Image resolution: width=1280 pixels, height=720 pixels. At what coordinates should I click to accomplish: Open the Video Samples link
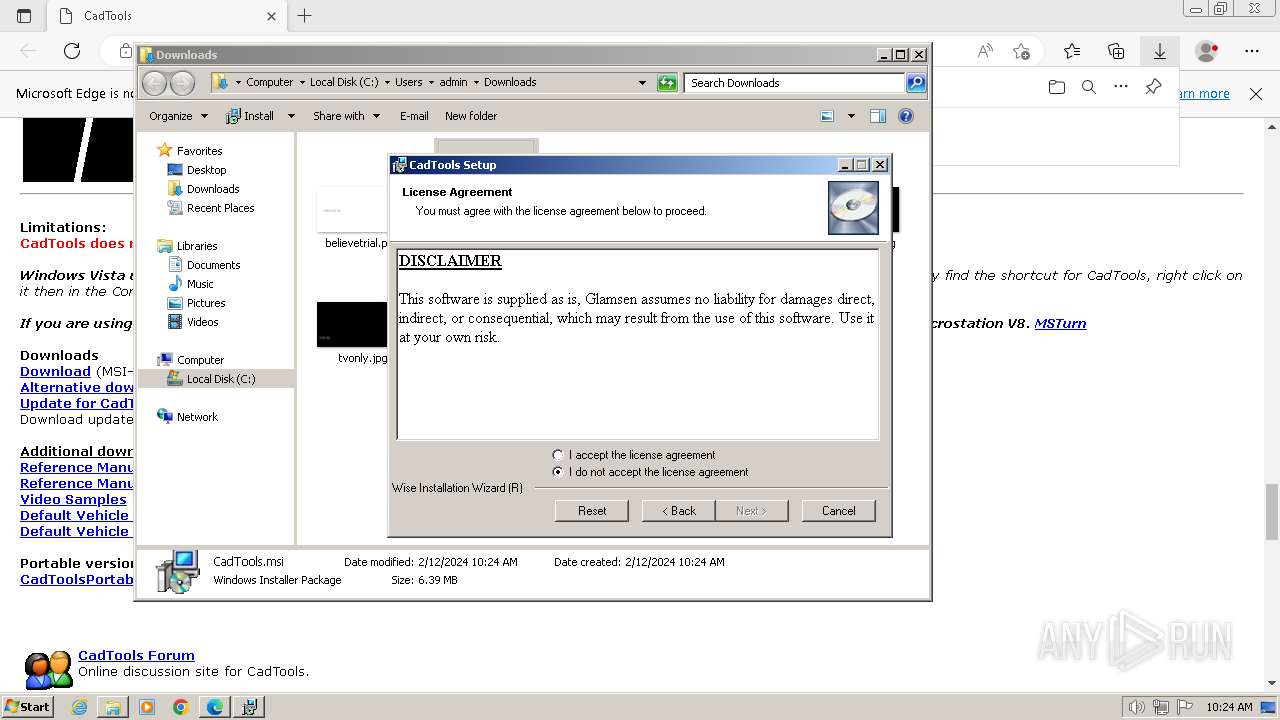pyautogui.click(x=73, y=500)
